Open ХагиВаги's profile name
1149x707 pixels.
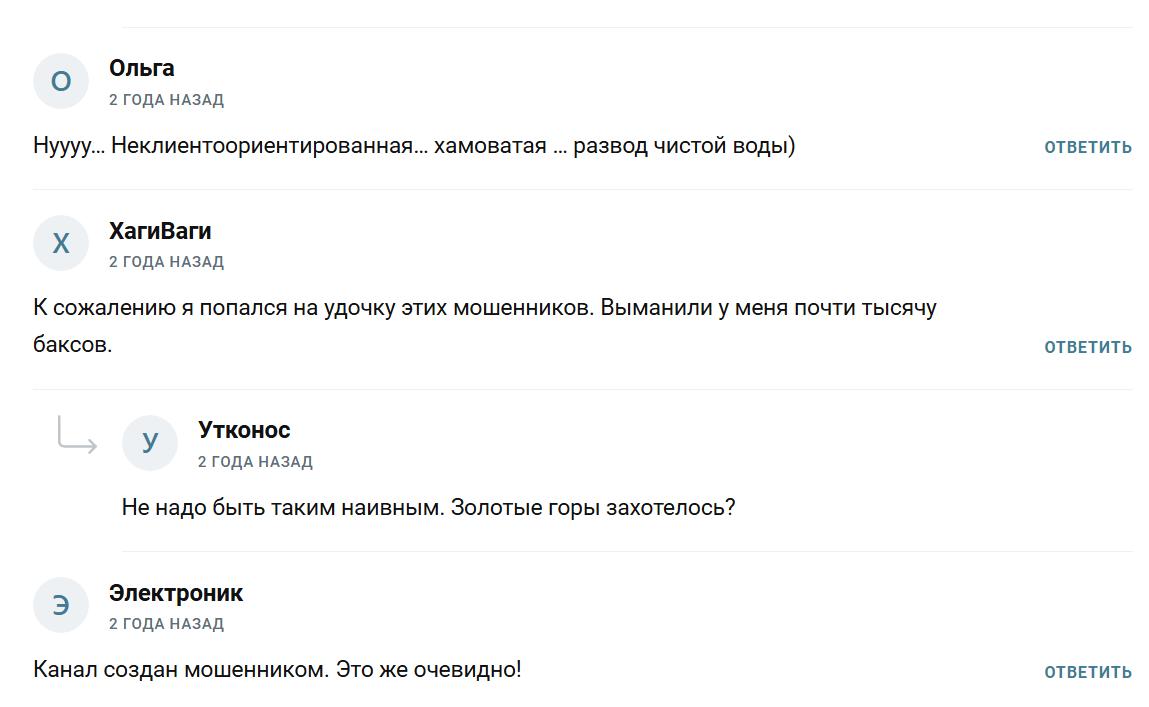click(x=160, y=230)
